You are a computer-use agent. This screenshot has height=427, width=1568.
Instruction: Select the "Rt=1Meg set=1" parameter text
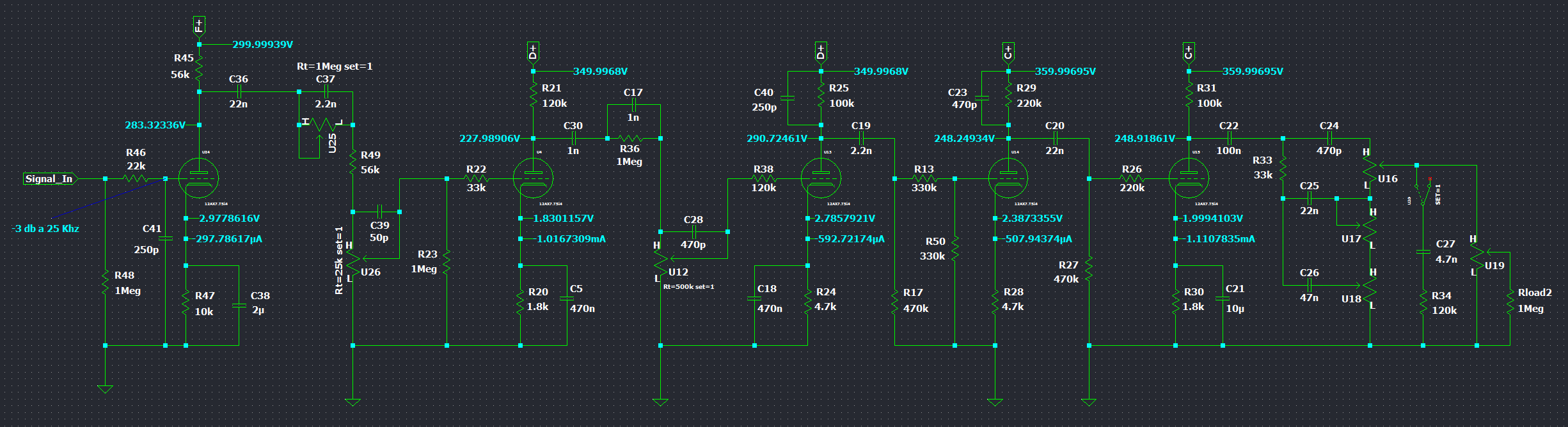tap(335, 66)
